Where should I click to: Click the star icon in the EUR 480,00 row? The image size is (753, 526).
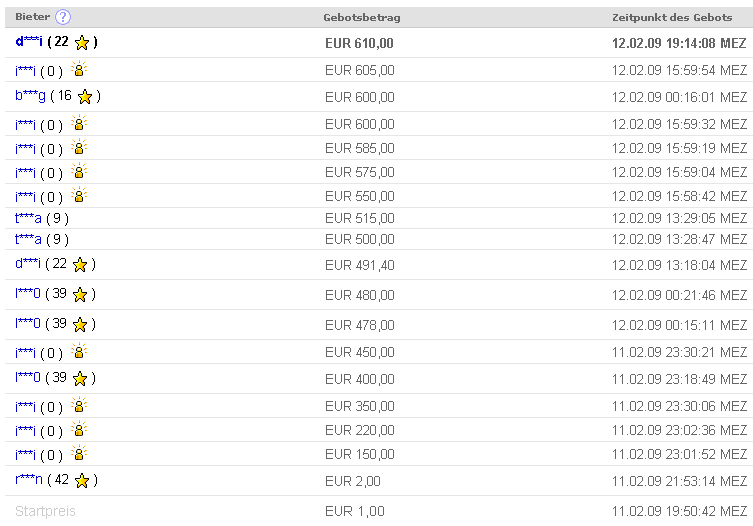click(80, 294)
